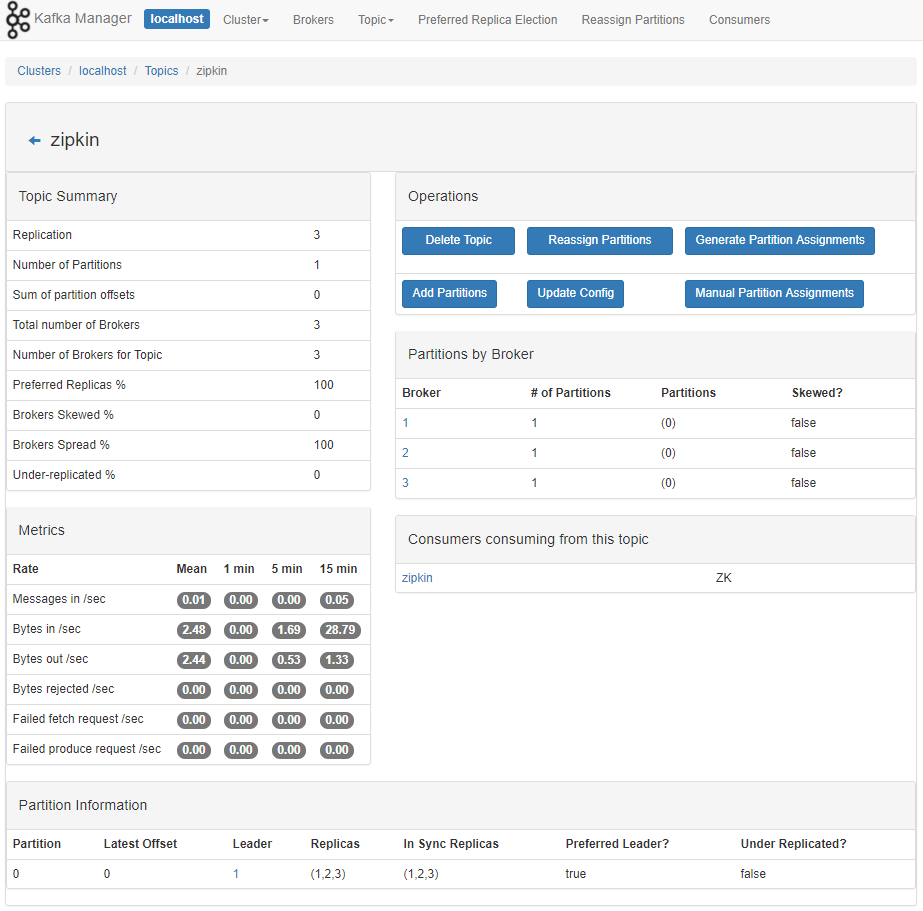Click the Under-replicated % label
Image resolution: width=923 pixels, height=911 pixels.
point(64,476)
